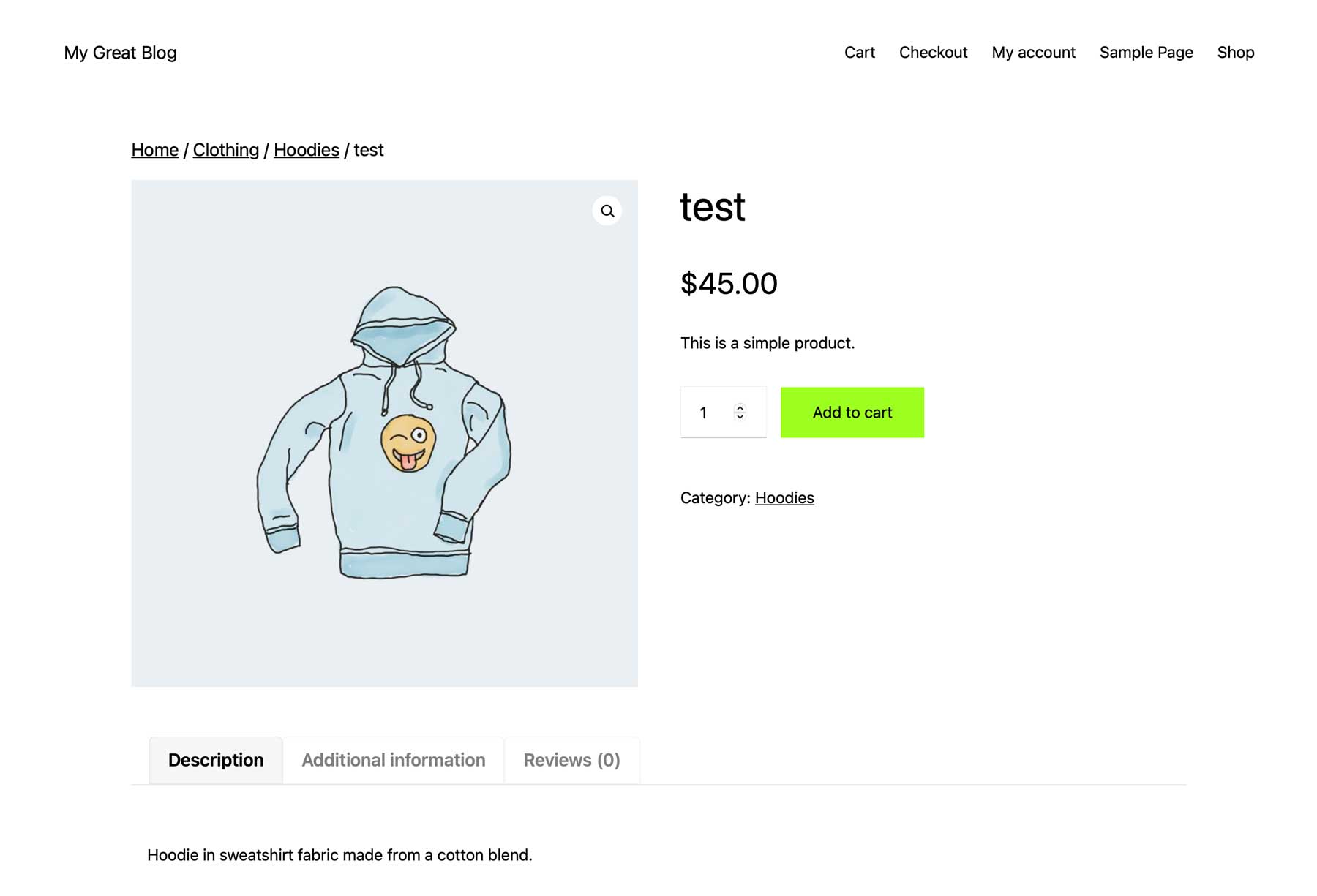
Task: Follow the Hoodies breadcrumb link
Action: pyautogui.click(x=306, y=150)
